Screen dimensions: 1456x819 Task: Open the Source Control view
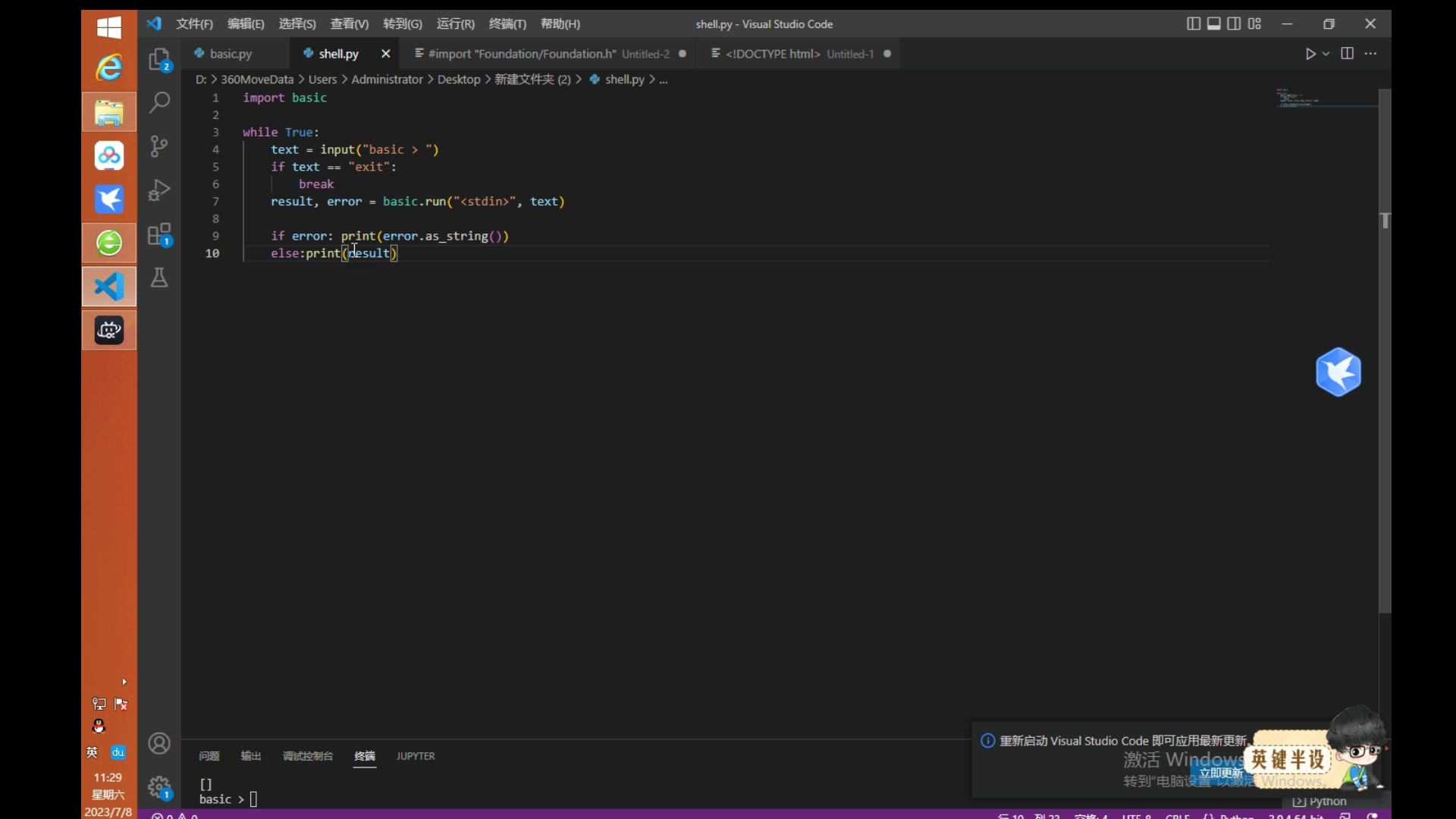159,146
